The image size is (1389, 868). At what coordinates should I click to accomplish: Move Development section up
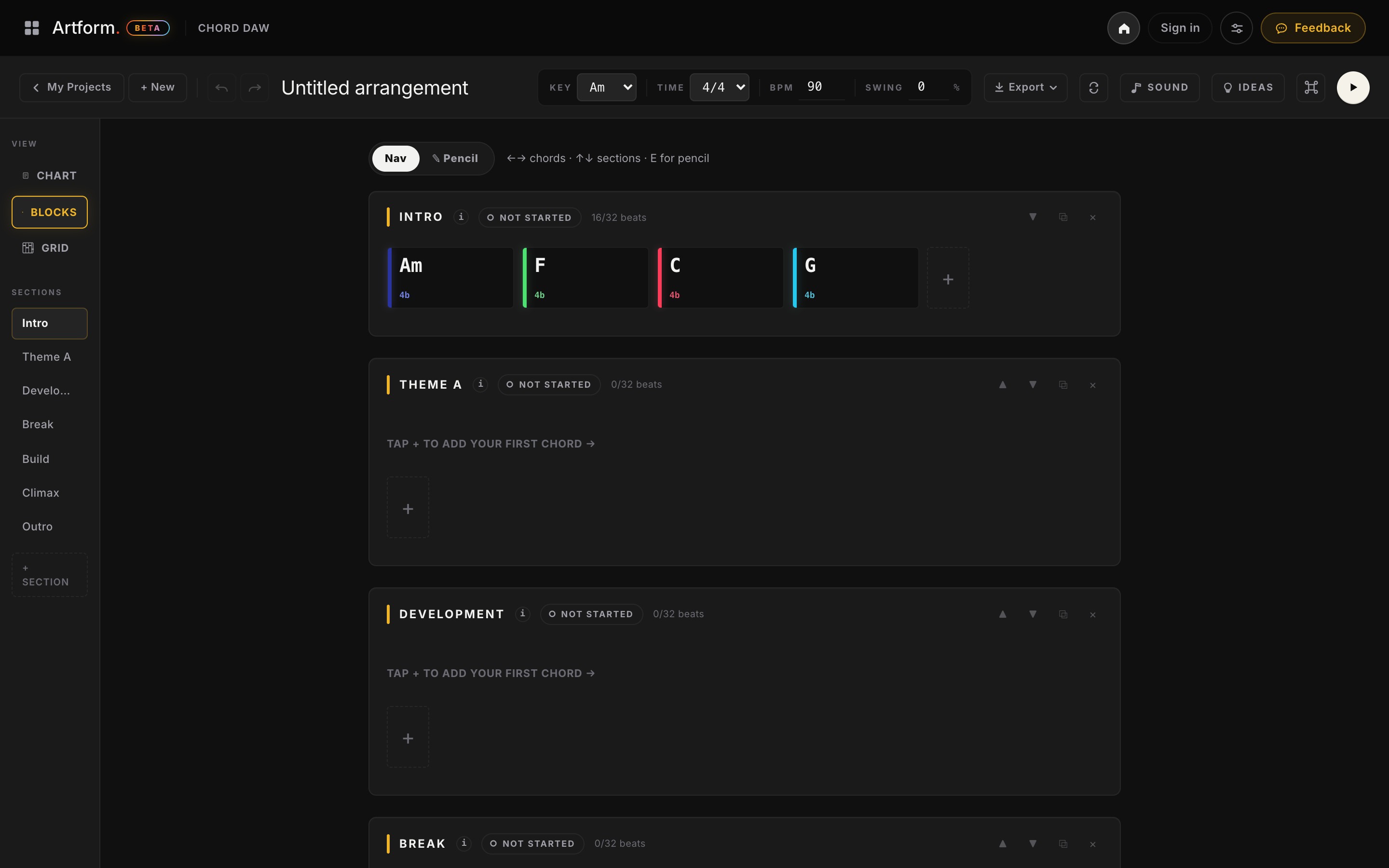point(1003,614)
